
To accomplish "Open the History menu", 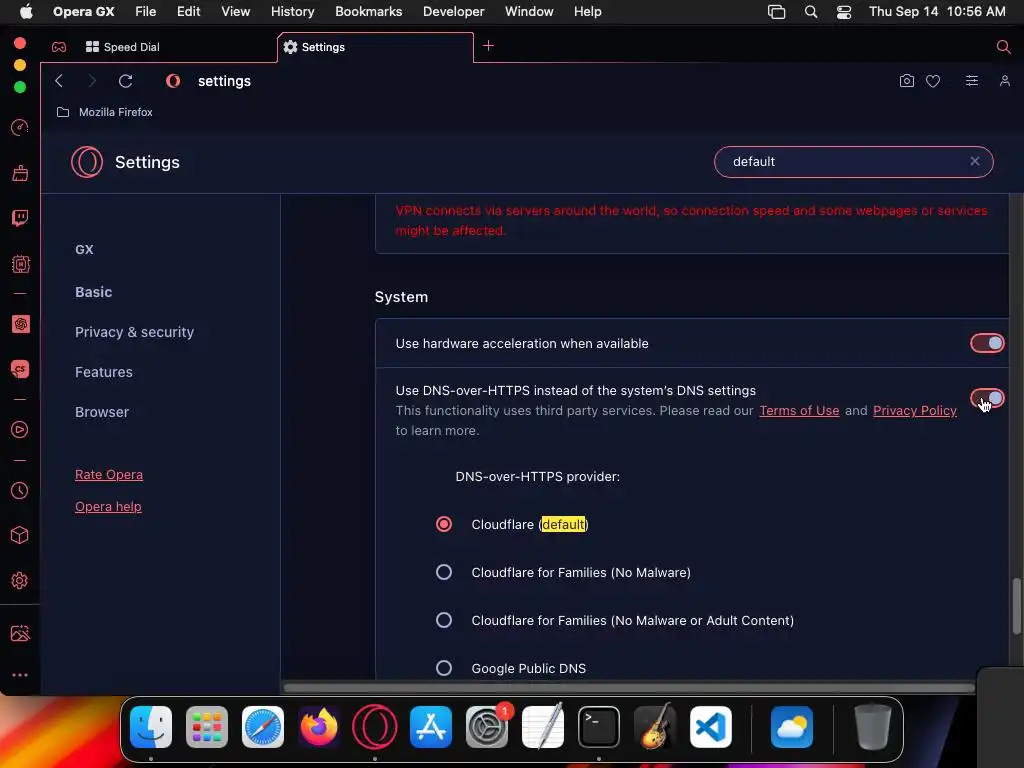I will 293,12.
